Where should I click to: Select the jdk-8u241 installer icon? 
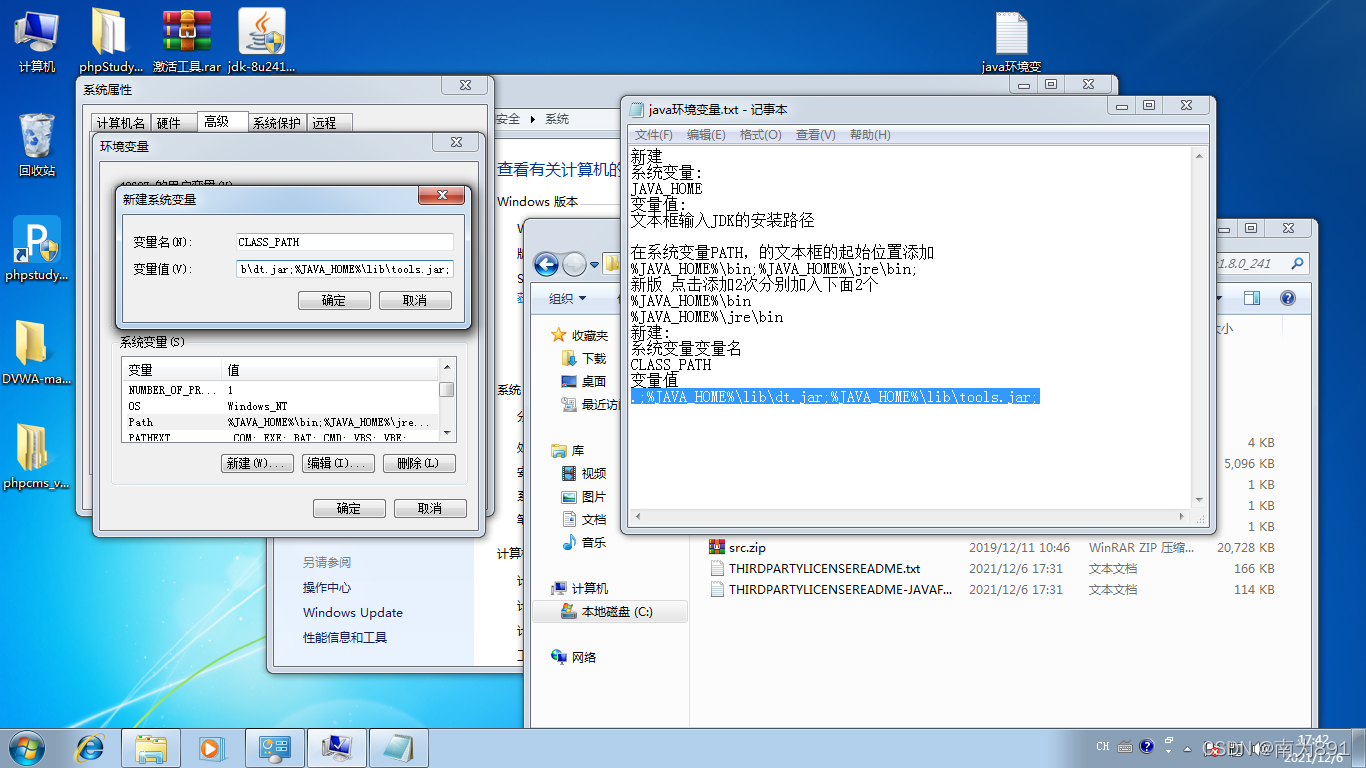(262, 41)
